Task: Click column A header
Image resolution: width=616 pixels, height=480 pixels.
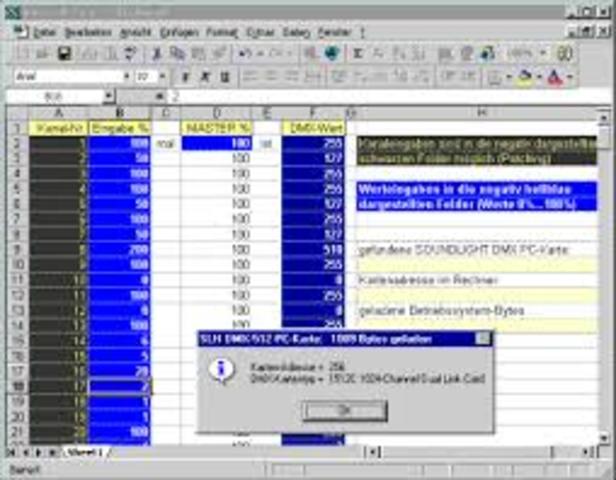Action: 59,113
